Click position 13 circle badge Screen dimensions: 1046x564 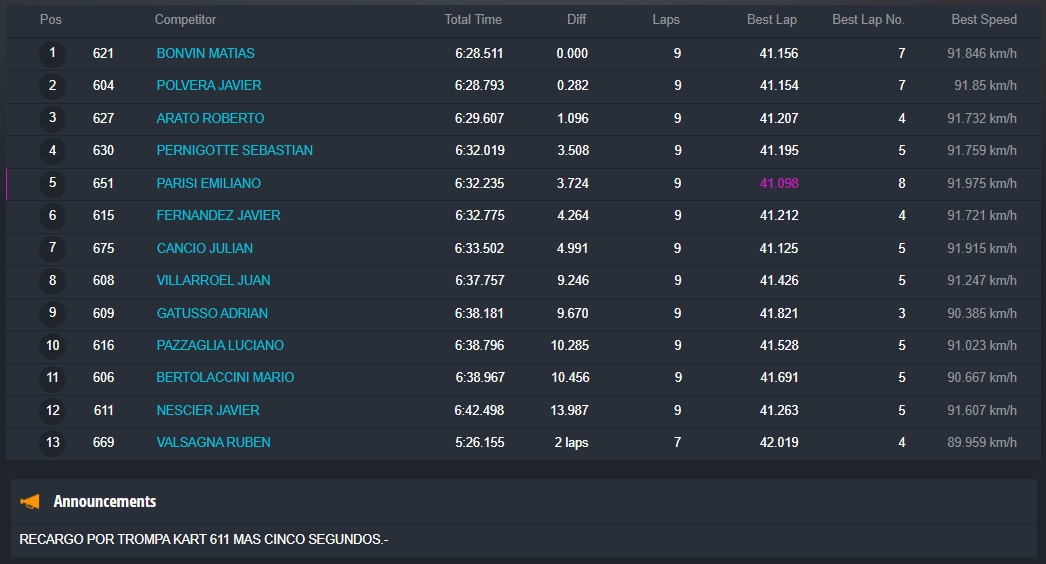[53, 442]
